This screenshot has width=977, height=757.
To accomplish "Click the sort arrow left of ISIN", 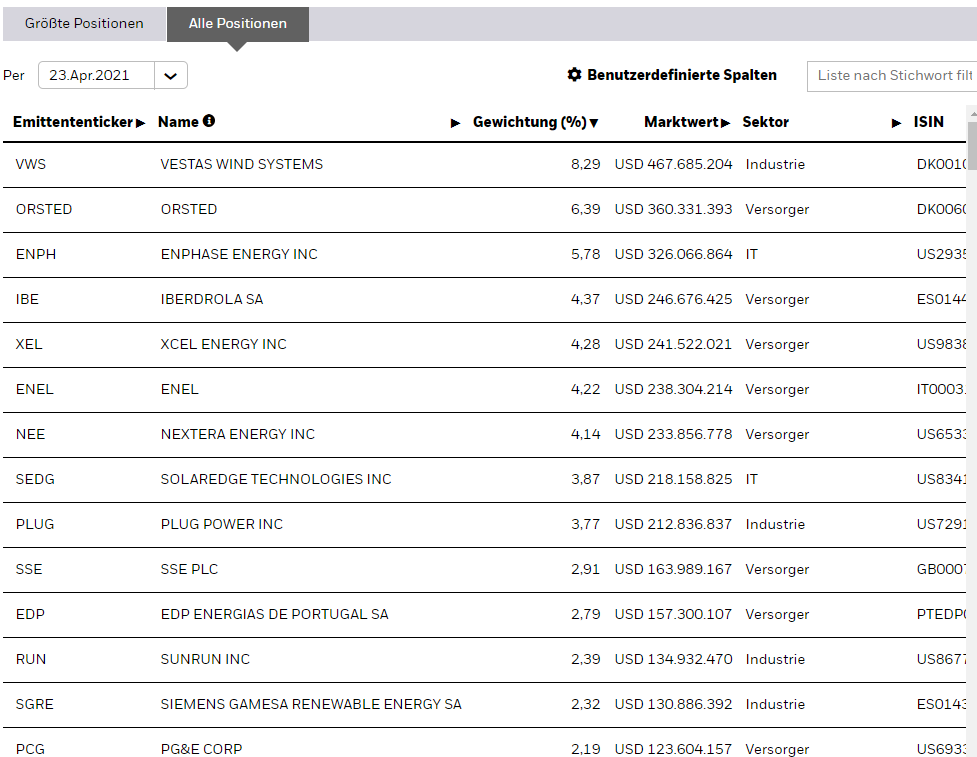I will (x=897, y=123).
